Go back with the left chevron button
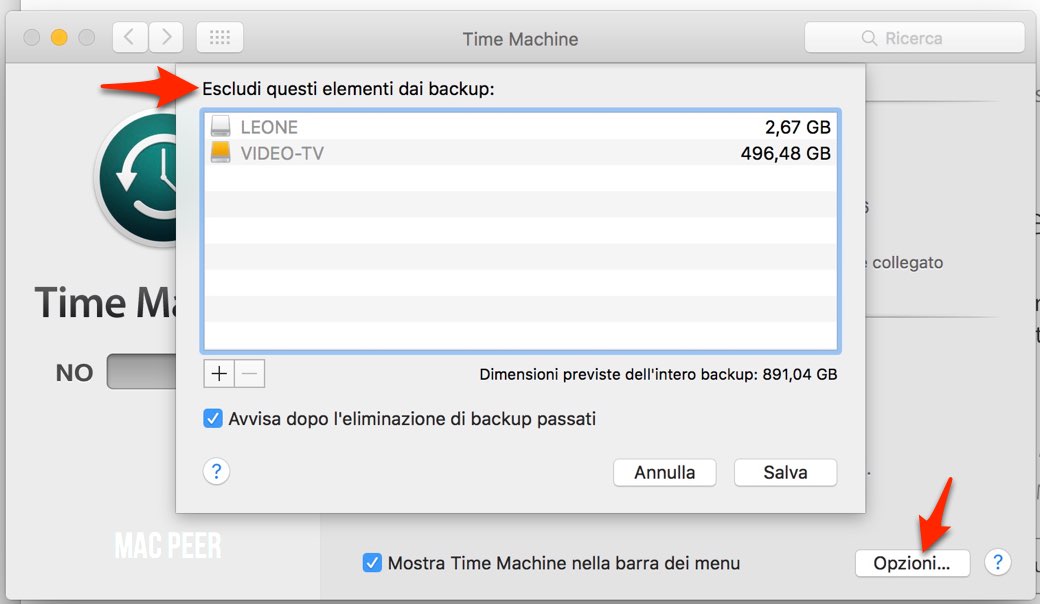 (129, 37)
